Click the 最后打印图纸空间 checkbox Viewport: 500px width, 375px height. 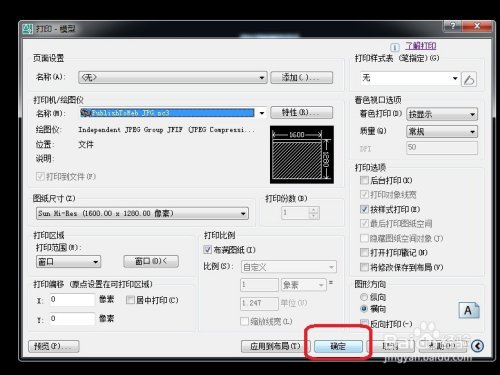(x=364, y=223)
